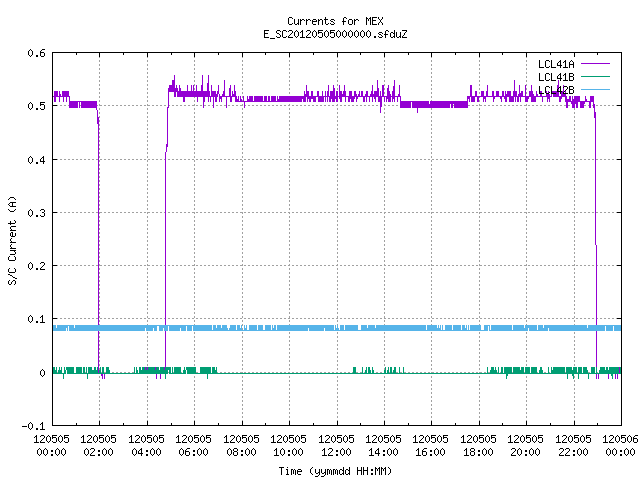Click the x-axis tick '120505 20:00'

(525, 446)
